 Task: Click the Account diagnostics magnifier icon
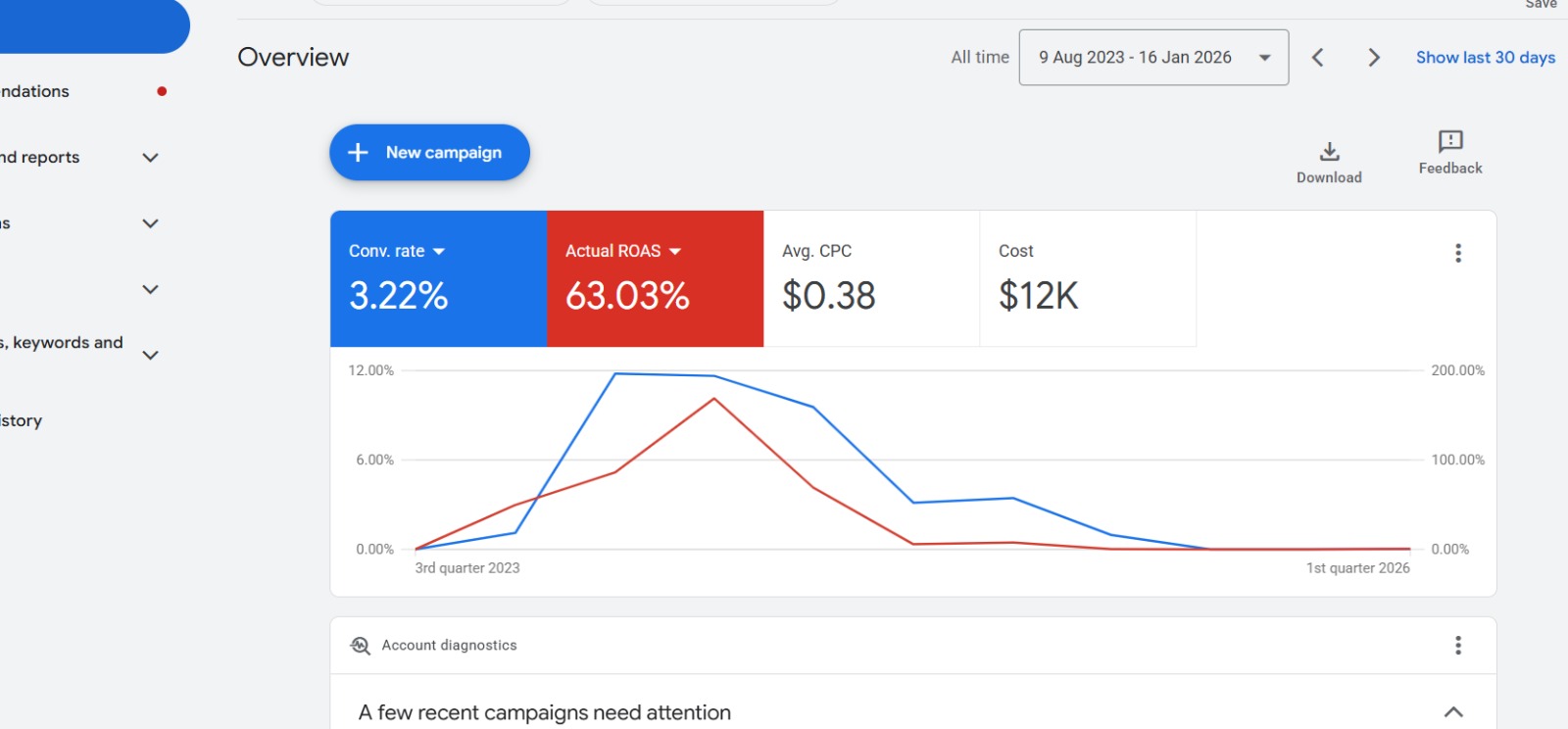361,646
